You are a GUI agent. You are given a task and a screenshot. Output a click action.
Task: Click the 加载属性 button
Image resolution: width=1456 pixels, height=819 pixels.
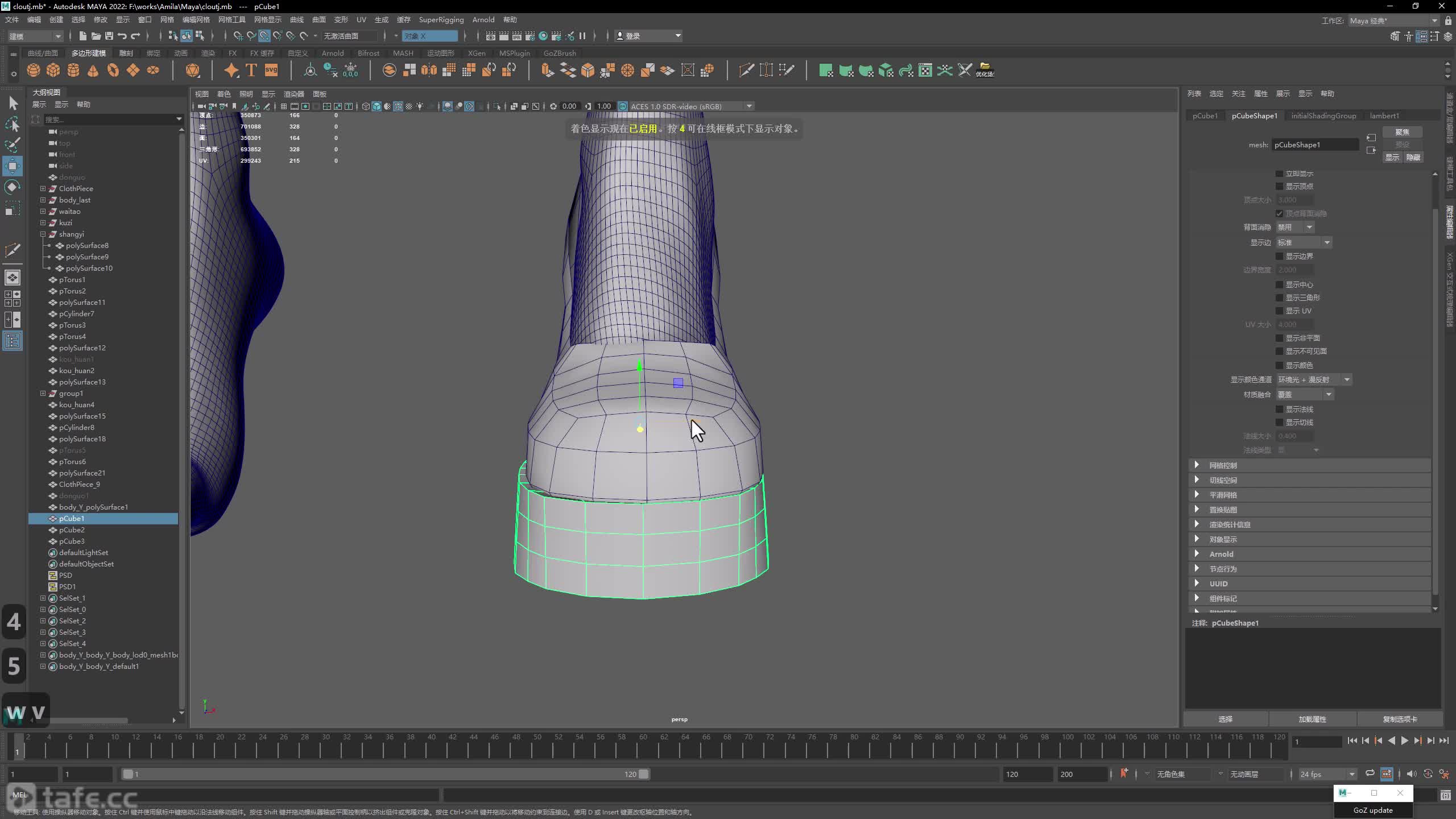(x=1313, y=719)
